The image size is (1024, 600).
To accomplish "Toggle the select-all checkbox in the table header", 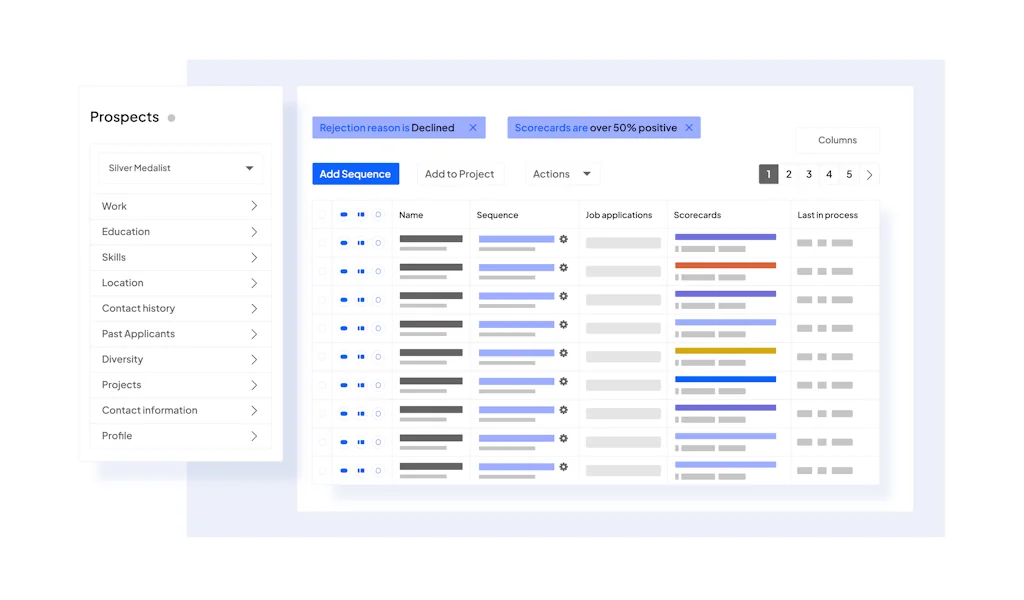I will [x=322, y=215].
